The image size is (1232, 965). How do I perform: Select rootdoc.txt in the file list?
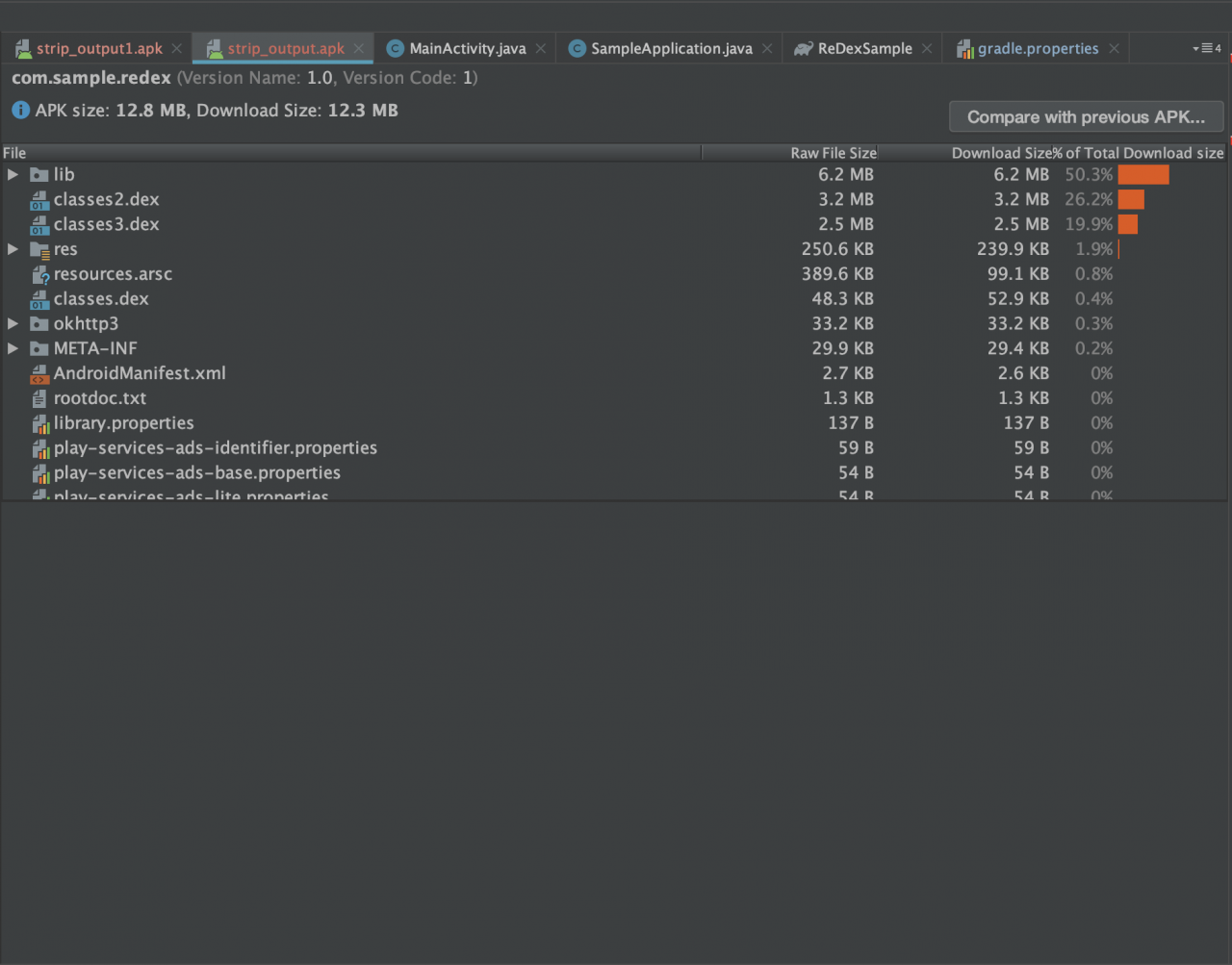614,398
